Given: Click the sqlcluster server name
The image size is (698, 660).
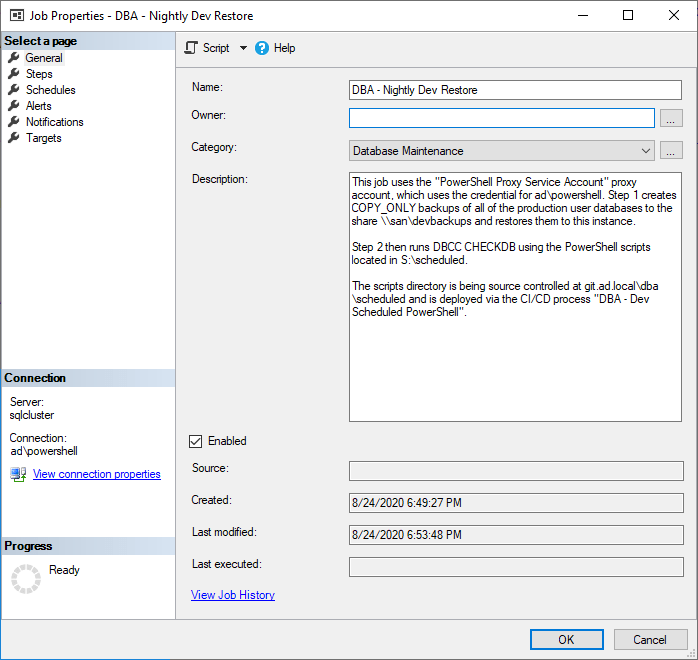Looking at the screenshot, I should click(32, 415).
